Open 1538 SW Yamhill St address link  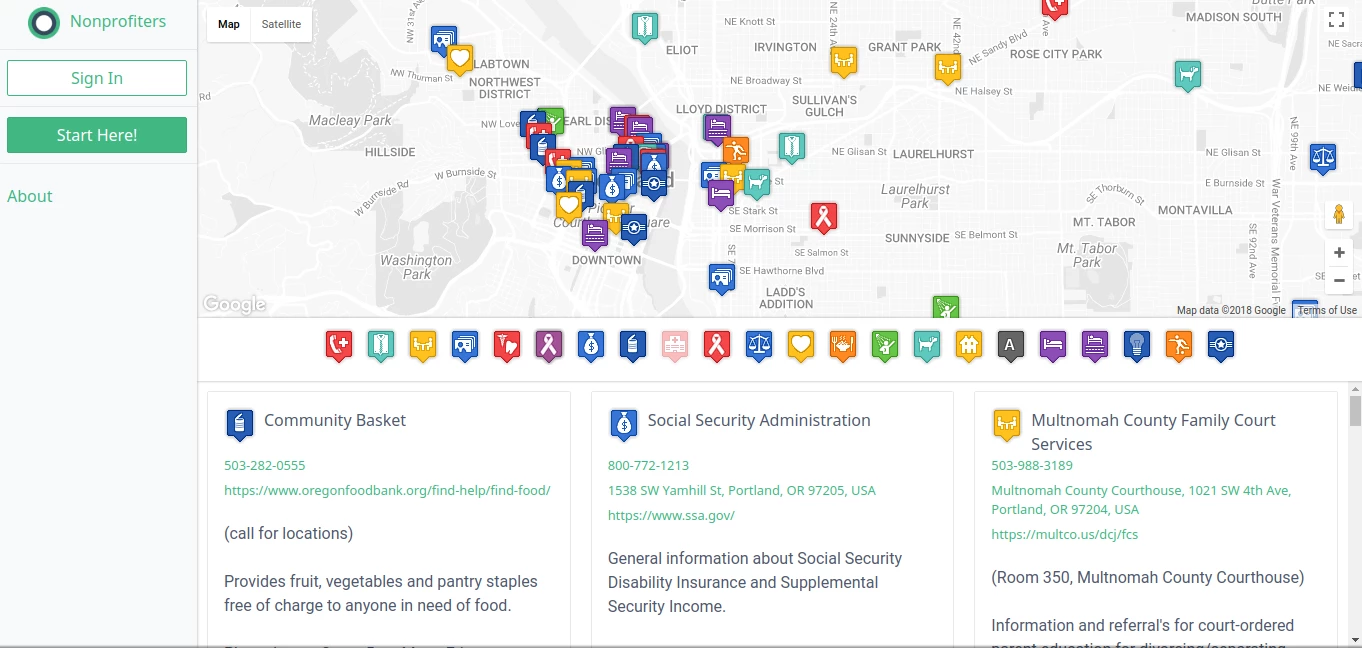point(742,490)
